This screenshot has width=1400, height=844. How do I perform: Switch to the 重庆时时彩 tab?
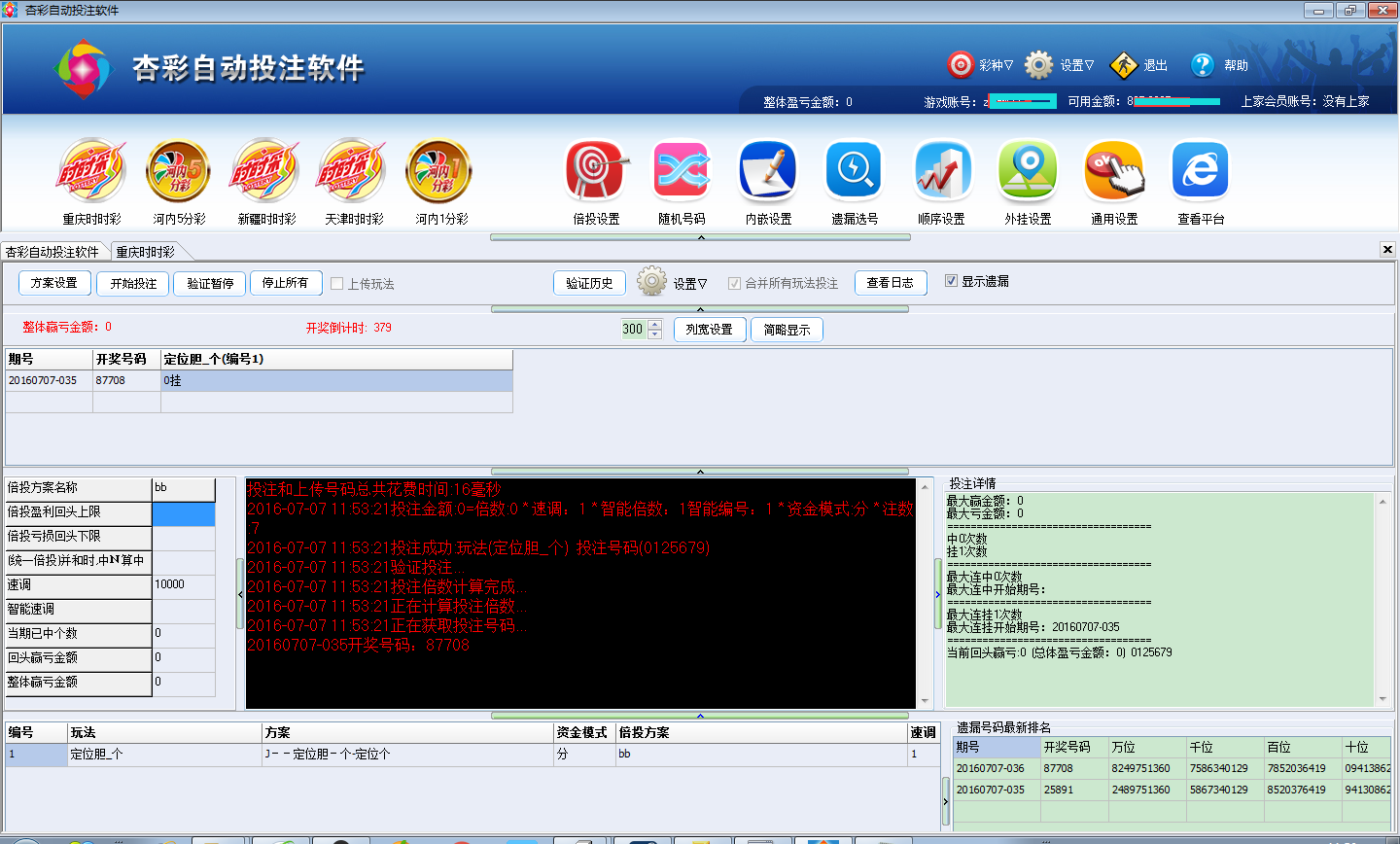click(x=146, y=252)
